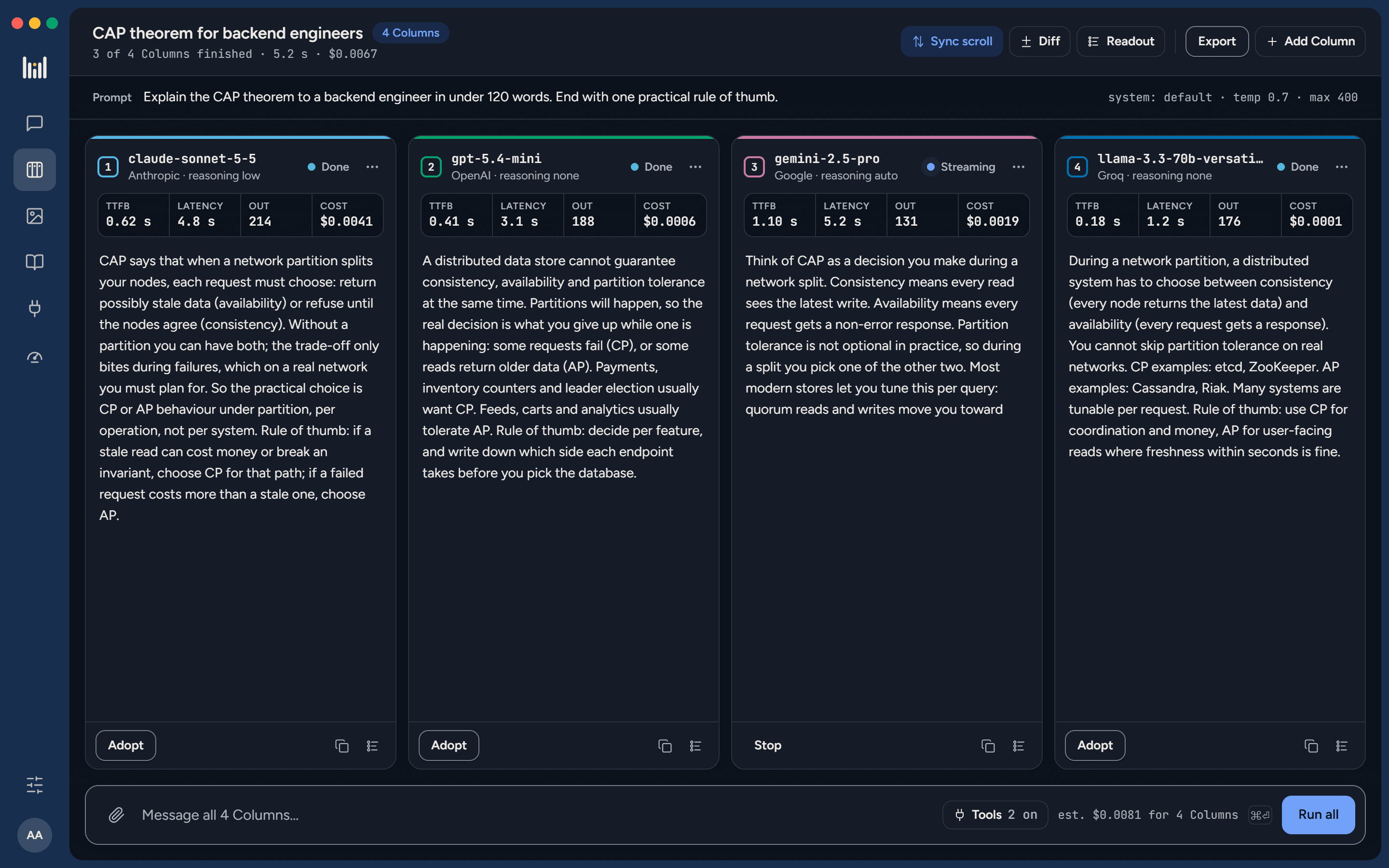Open the gemini-2.5-pro model selector
This screenshot has height=868, width=1389.
coord(827,159)
